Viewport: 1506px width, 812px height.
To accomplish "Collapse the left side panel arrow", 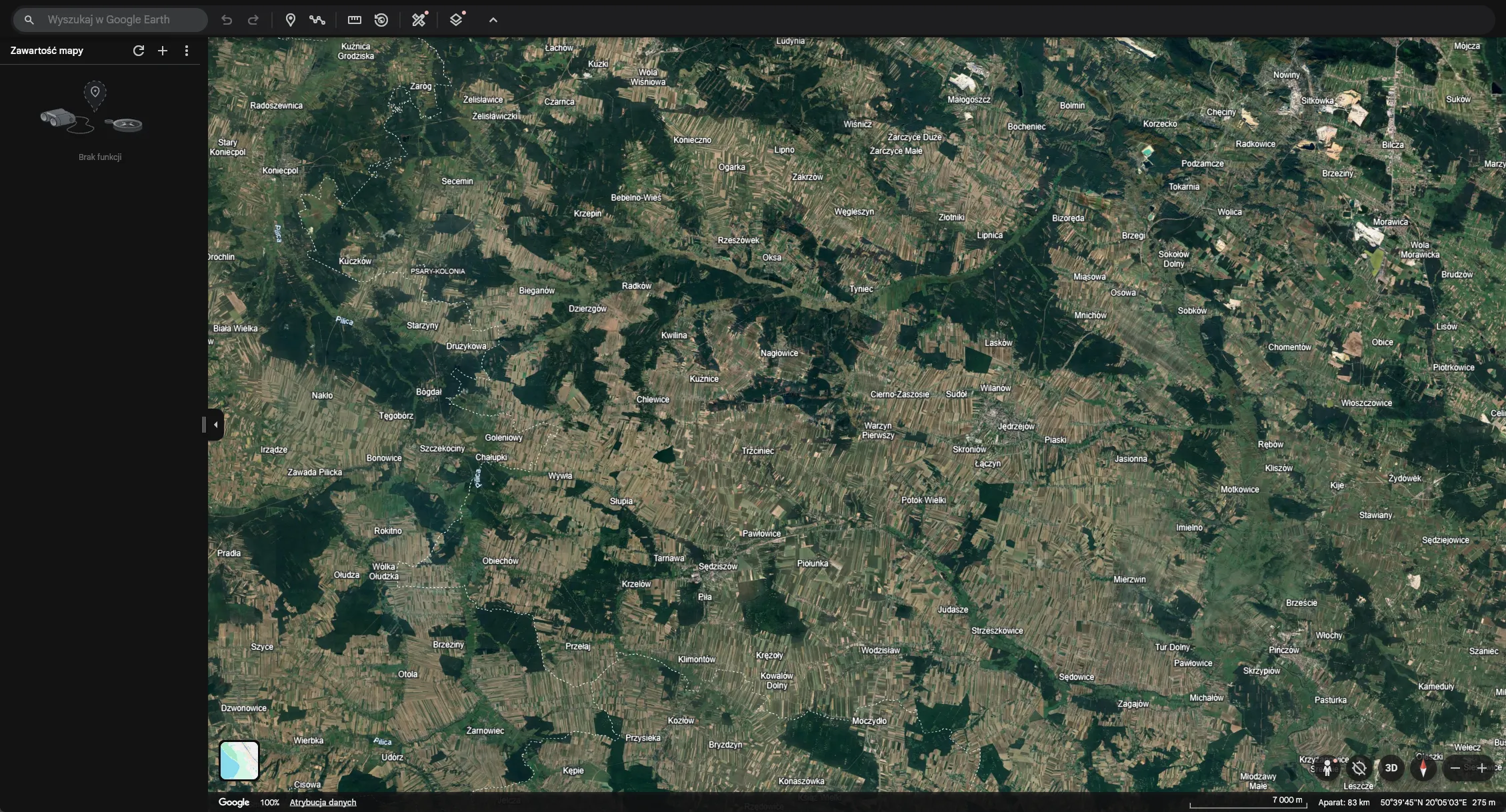I will click(215, 425).
